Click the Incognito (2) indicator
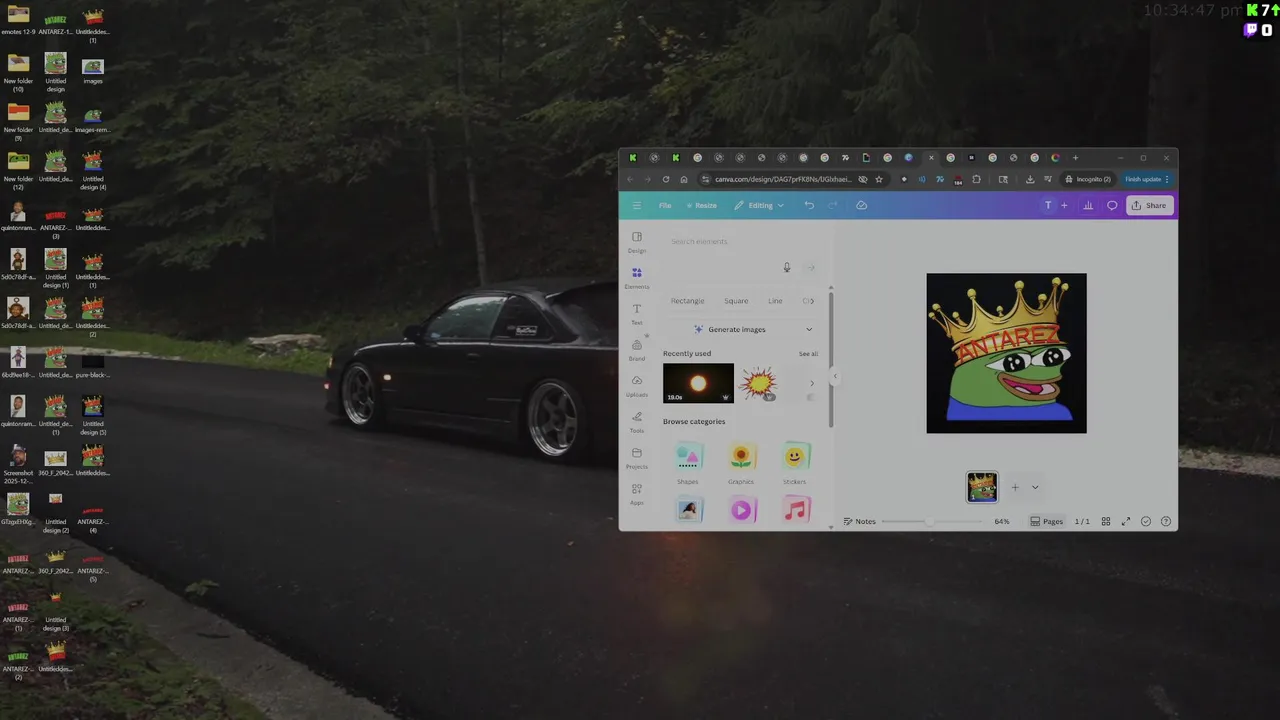1280x720 pixels. tap(1088, 179)
